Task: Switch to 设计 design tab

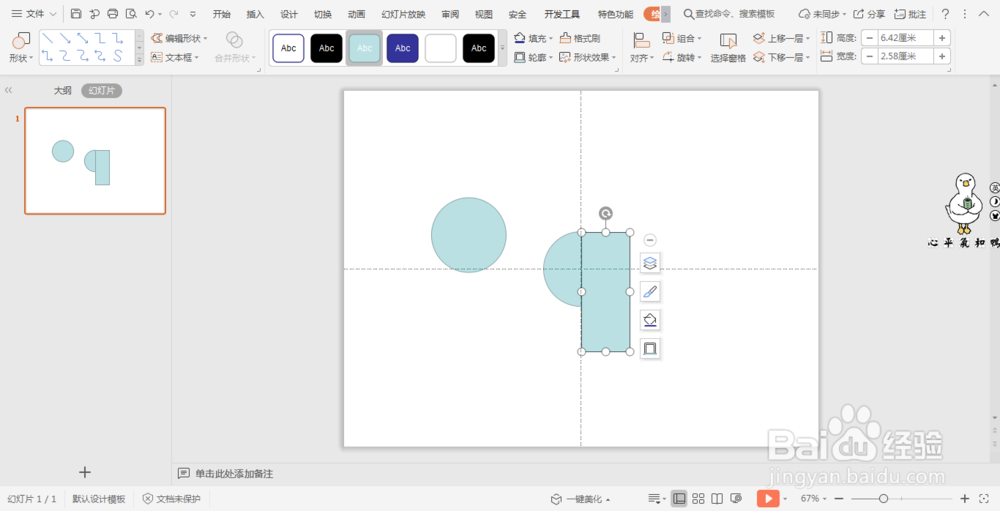Action: (x=289, y=14)
